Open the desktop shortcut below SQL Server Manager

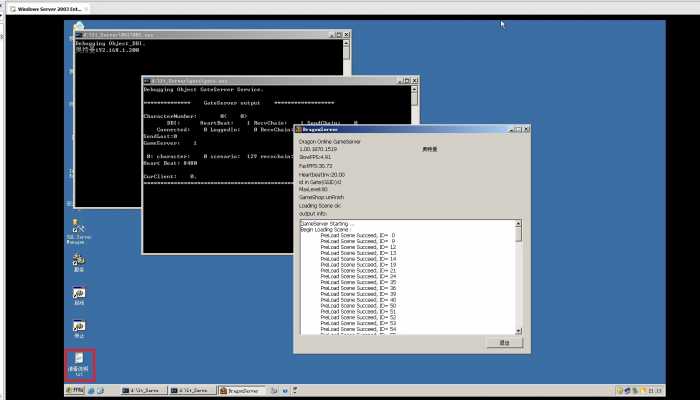tap(78, 261)
